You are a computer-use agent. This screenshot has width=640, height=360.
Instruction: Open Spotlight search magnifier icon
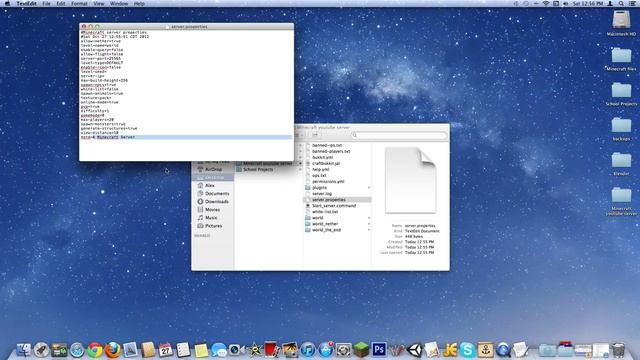[x=621, y=3]
